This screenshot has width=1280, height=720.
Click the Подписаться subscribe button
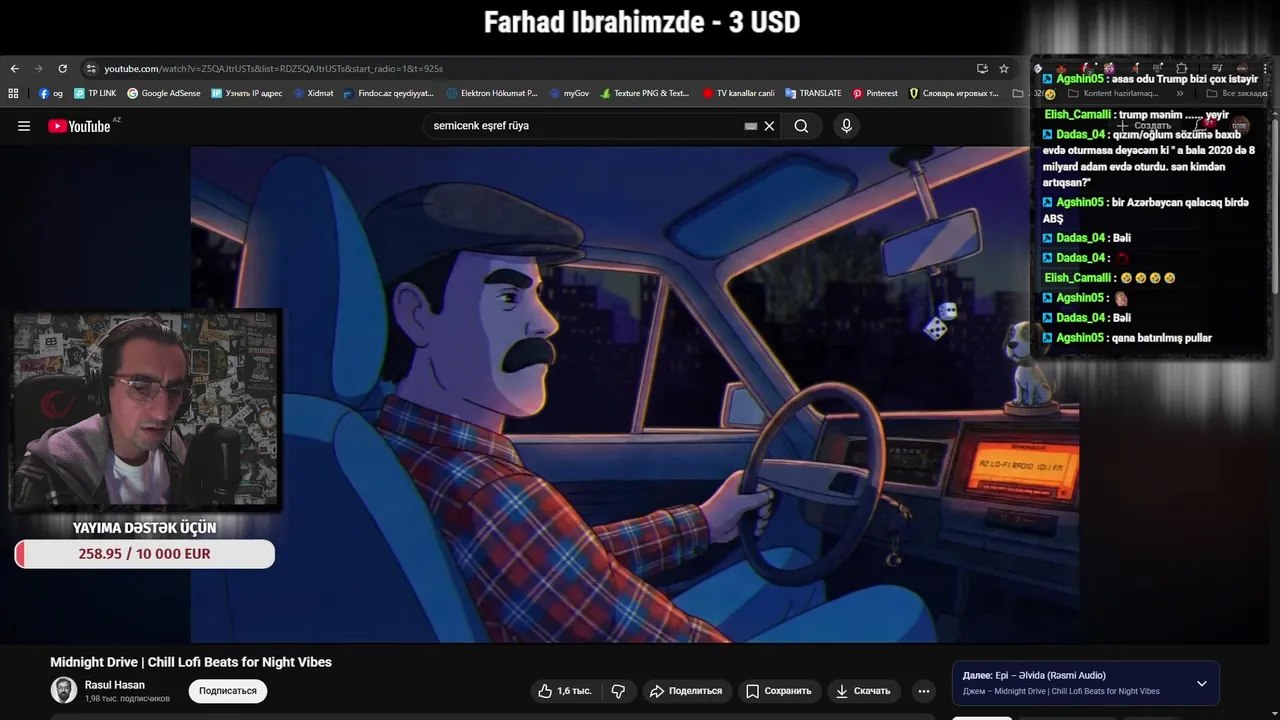tap(228, 691)
